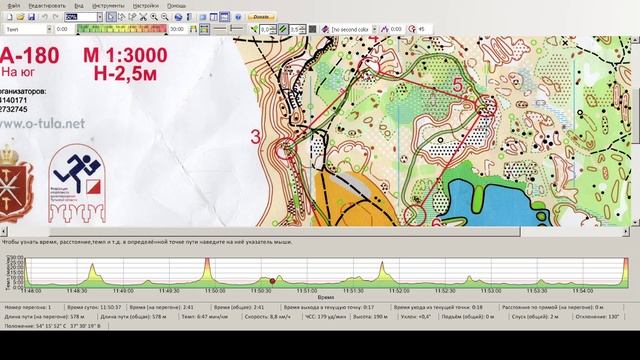Click the purple peaks smoothing icon
This screenshot has width=640, height=360.
click(x=384, y=29)
